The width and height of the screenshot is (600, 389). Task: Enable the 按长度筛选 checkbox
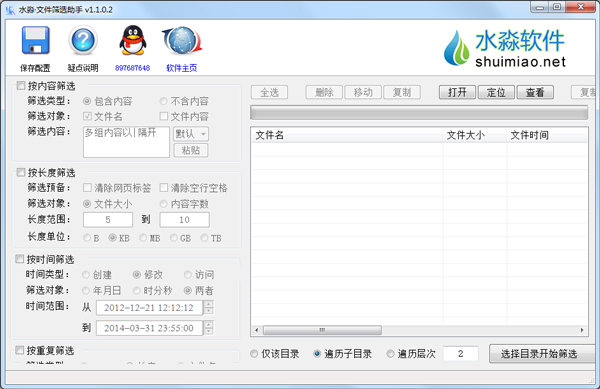(21, 173)
